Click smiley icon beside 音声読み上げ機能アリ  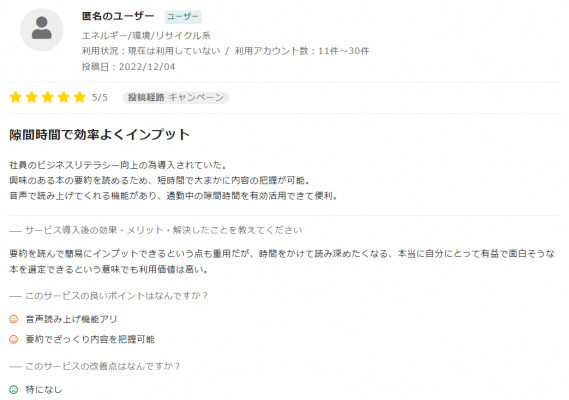tap(13, 319)
